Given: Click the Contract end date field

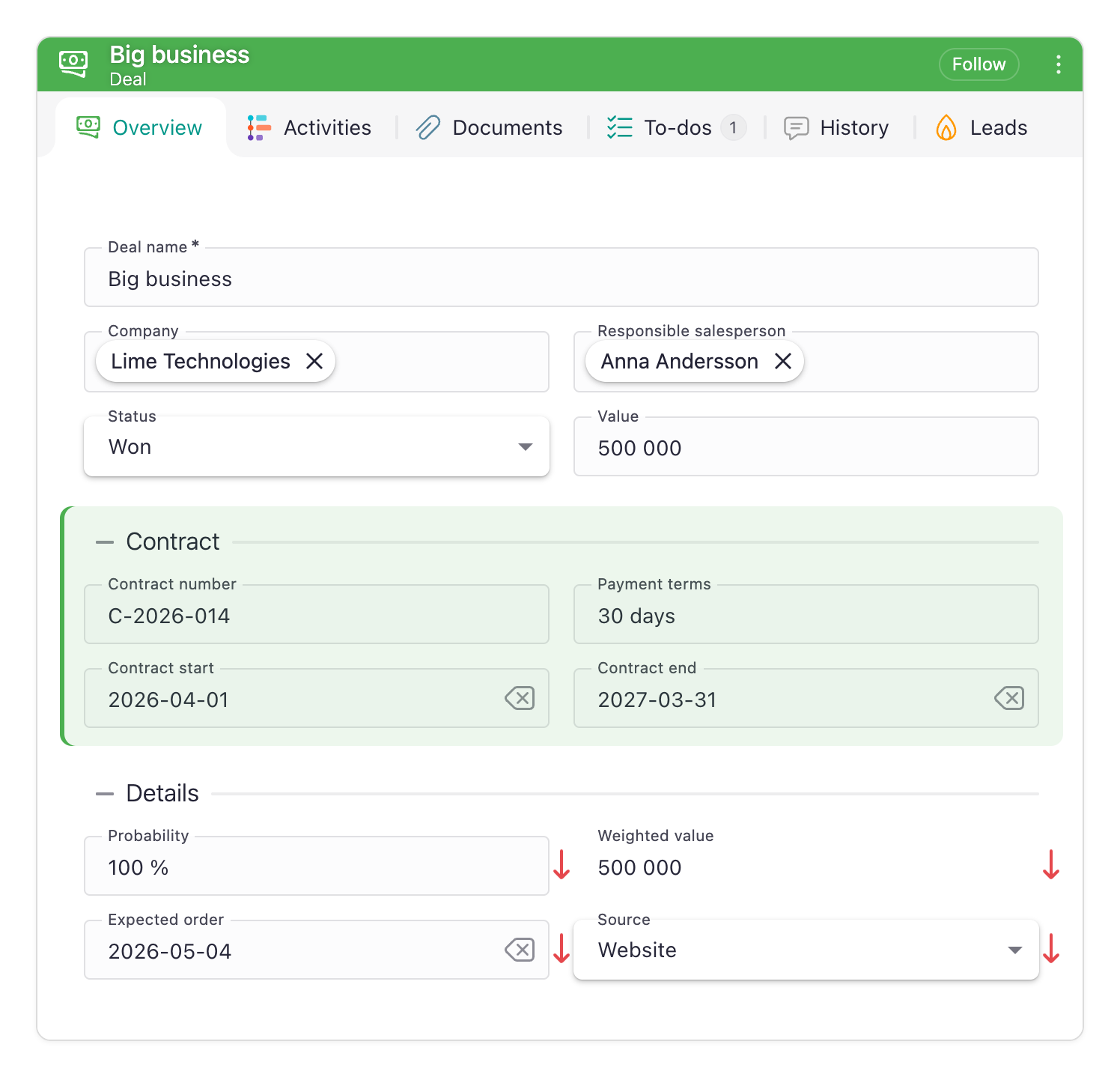Looking at the screenshot, I should coord(806,699).
